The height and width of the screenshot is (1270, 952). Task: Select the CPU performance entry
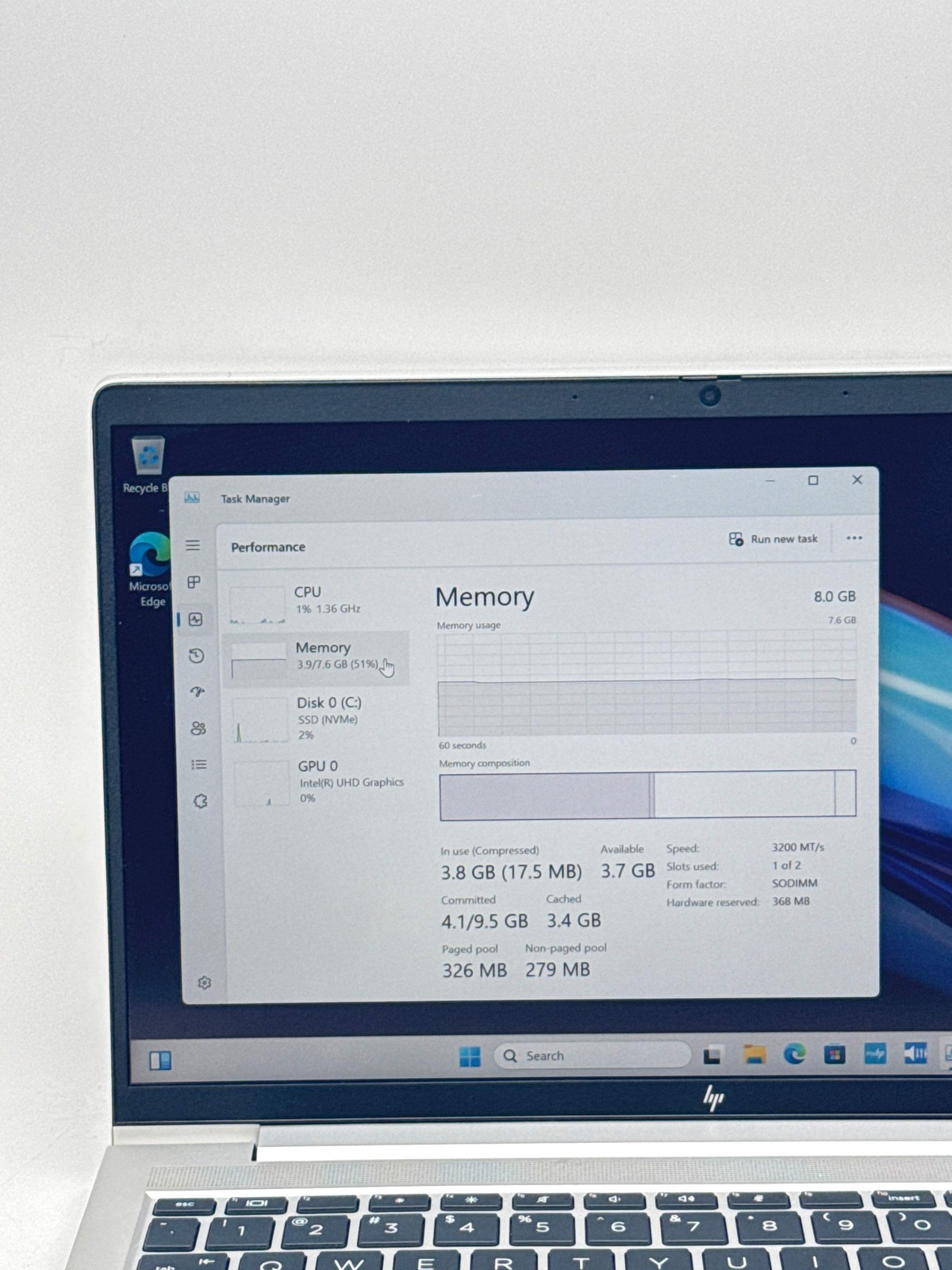click(x=316, y=602)
